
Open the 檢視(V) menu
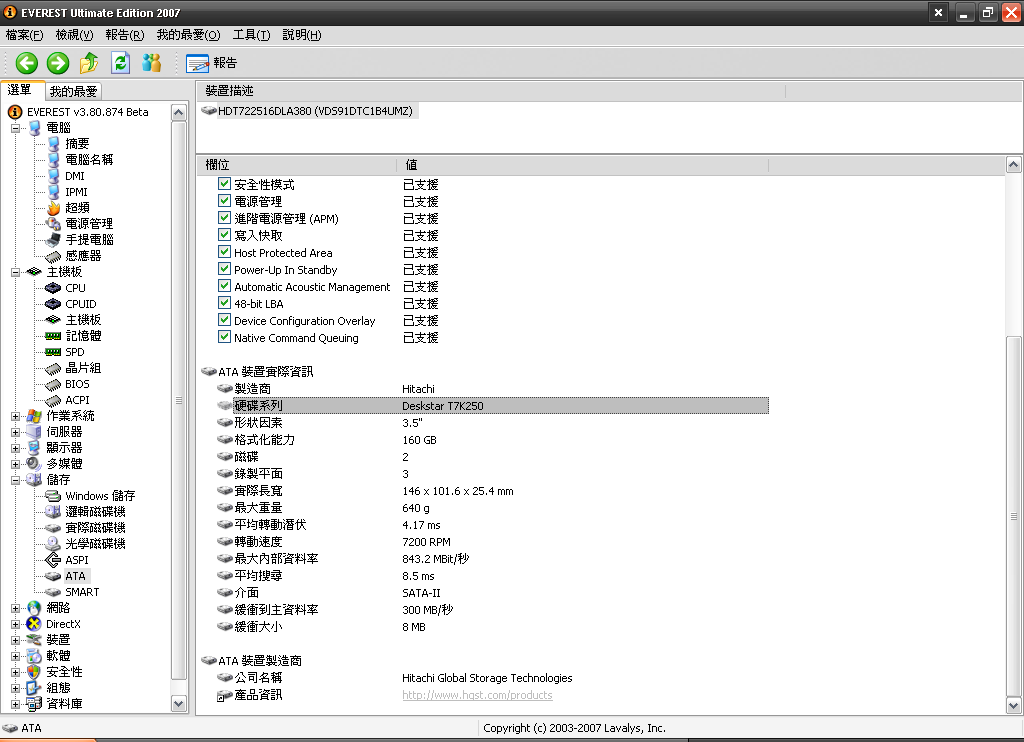[74, 35]
